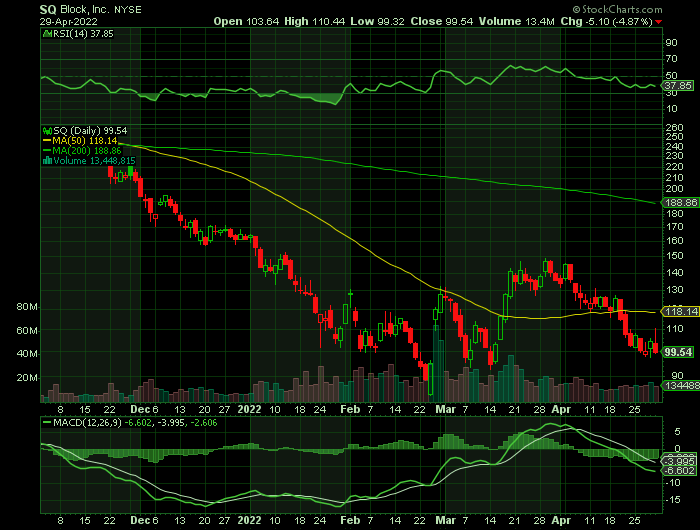The image size is (700, 530).
Task: Click the MA(50) 118.14 legend entry
Action: tap(85, 141)
